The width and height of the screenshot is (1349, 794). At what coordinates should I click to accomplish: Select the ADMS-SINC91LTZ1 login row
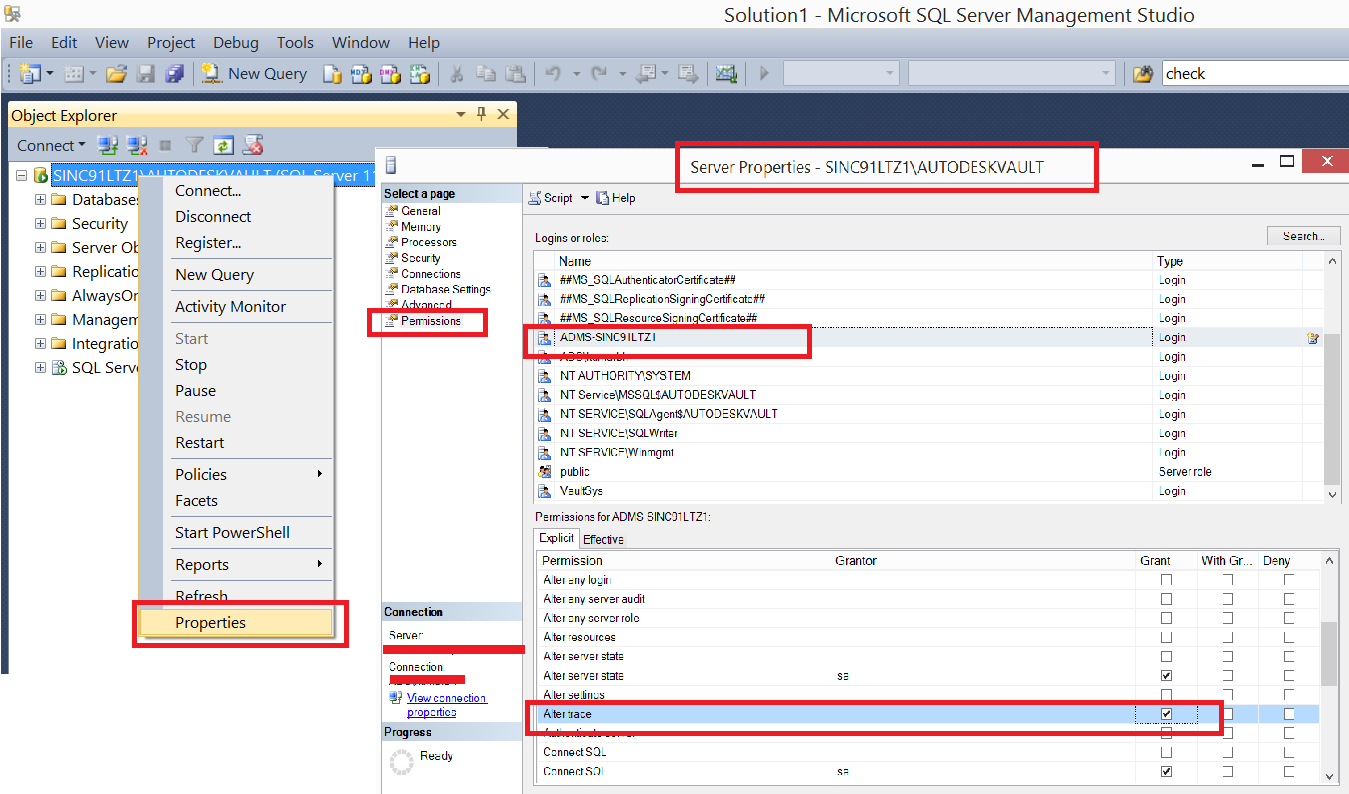(x=928, y=338)
